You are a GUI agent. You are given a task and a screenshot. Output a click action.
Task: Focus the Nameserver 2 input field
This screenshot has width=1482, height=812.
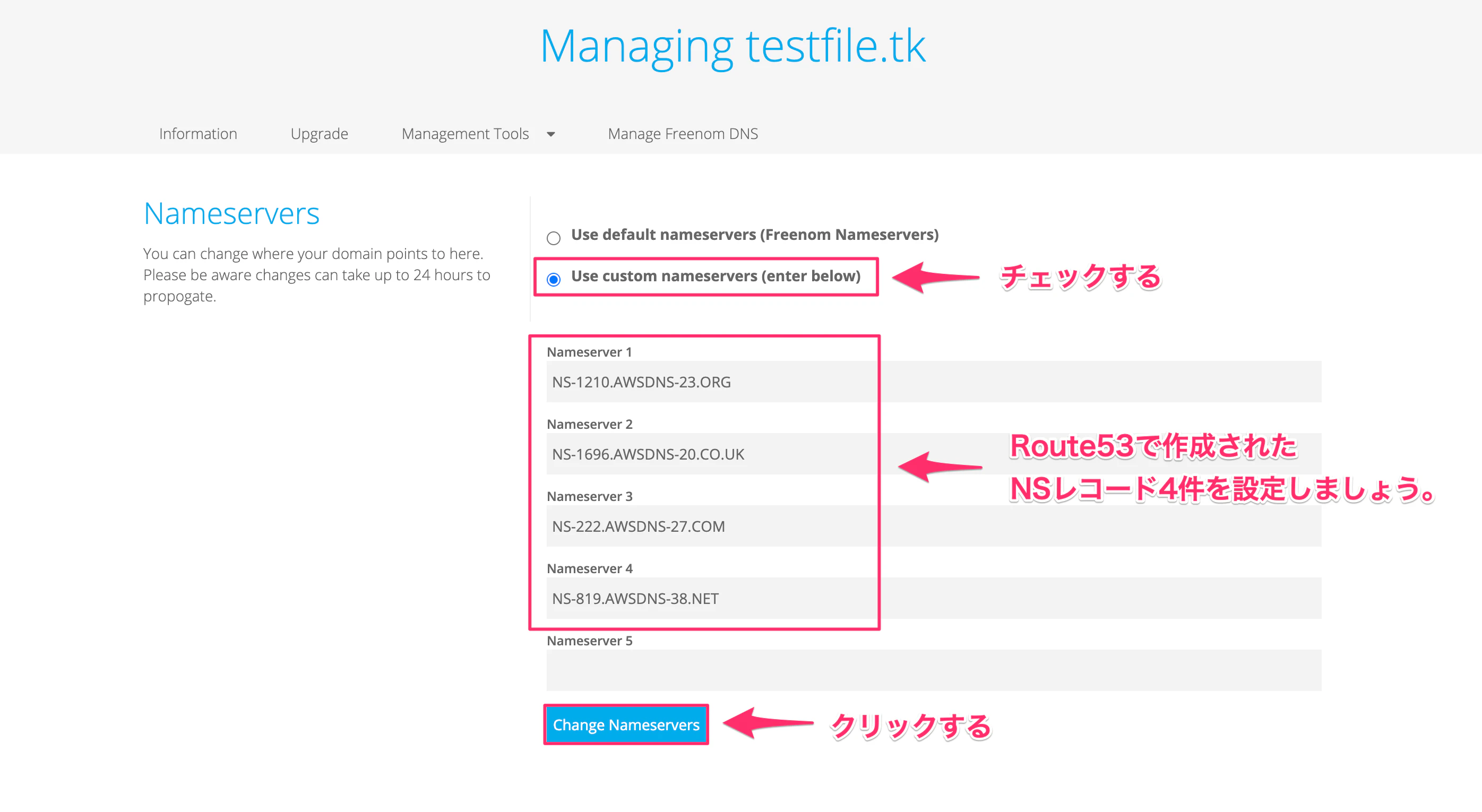tap(934, 454)
